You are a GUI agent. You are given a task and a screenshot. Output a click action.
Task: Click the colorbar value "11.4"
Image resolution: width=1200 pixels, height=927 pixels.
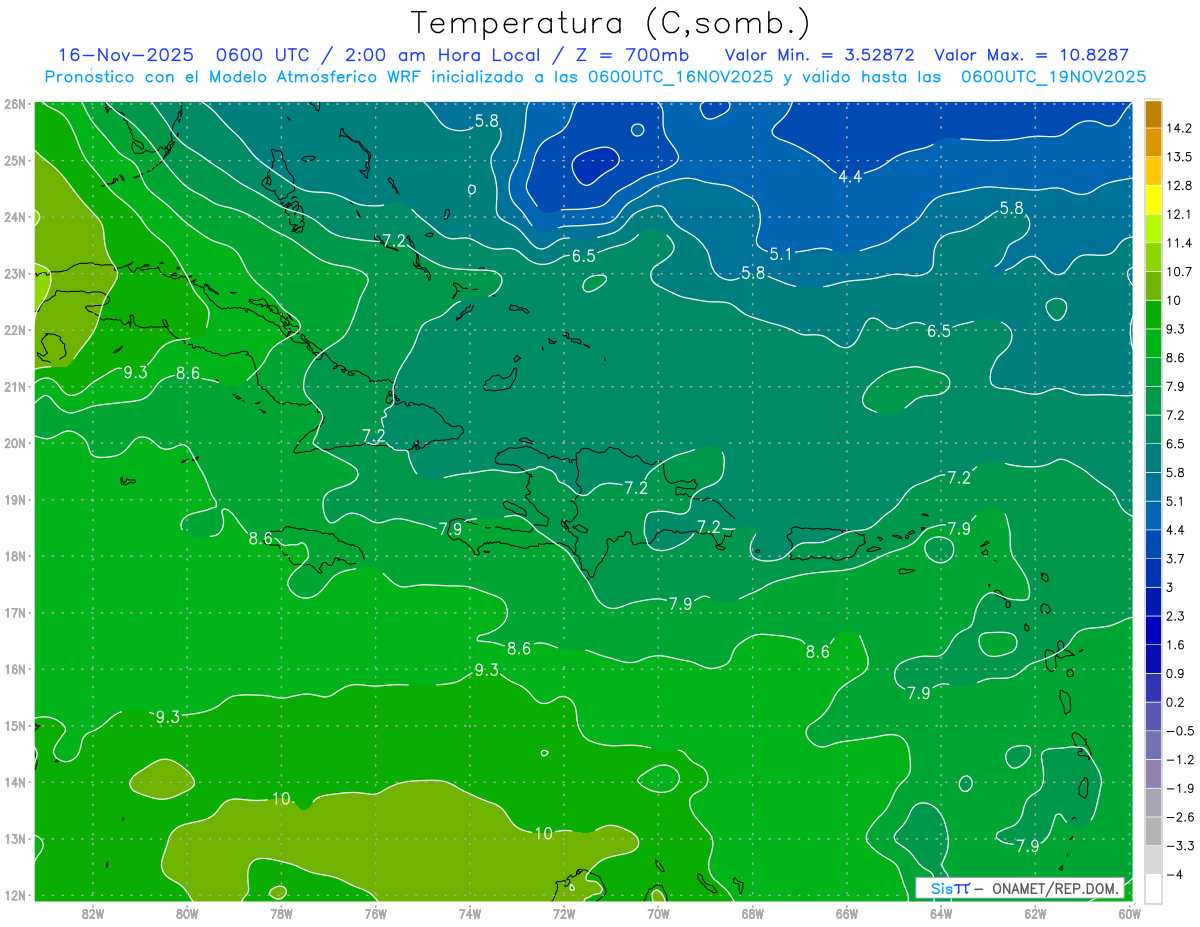pyautogui.click(x=1178, y=243)
